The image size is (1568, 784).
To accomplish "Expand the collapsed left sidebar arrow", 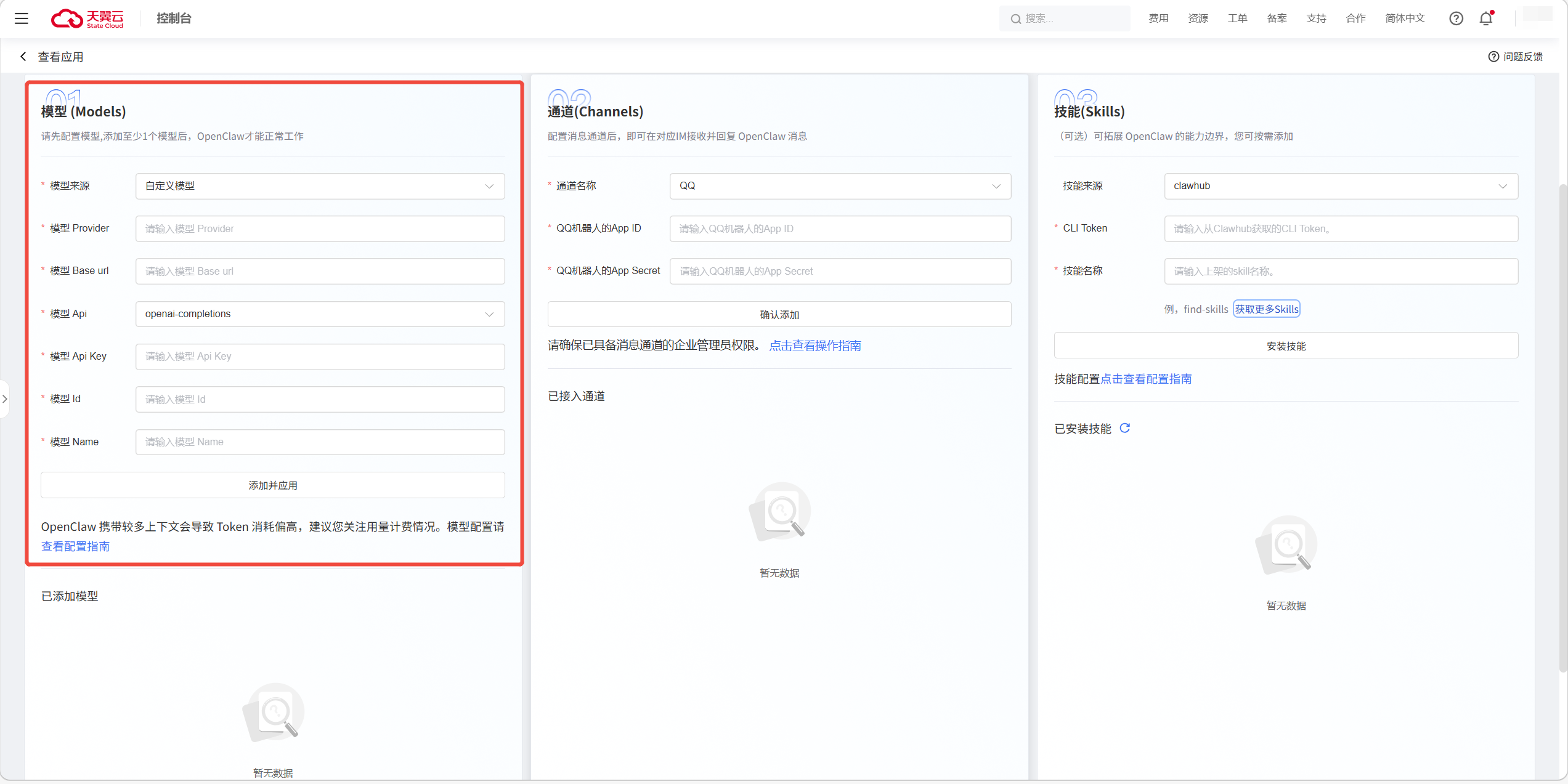I will tap(5, 399).
